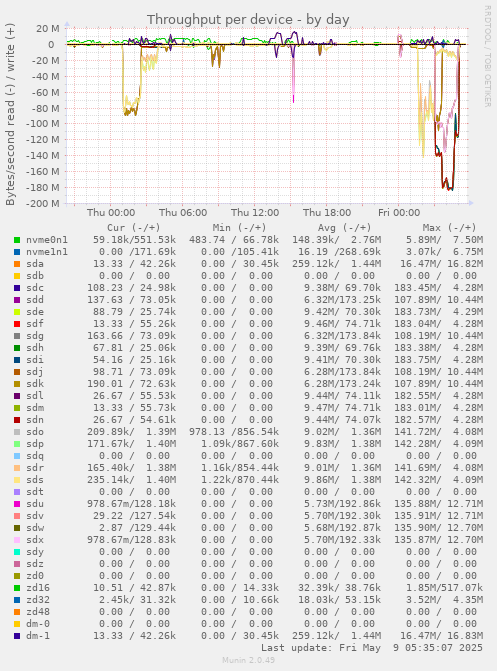The height and width of the screenshot is (671, 497).
Task: Click the green nvme0n1 legend color swatch
Action: tap(17, 240)
